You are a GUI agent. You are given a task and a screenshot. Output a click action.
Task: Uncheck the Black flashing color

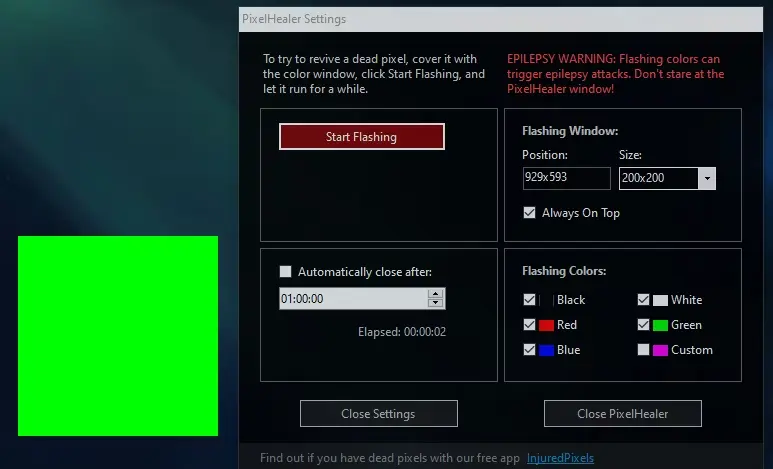click(529, 300)
